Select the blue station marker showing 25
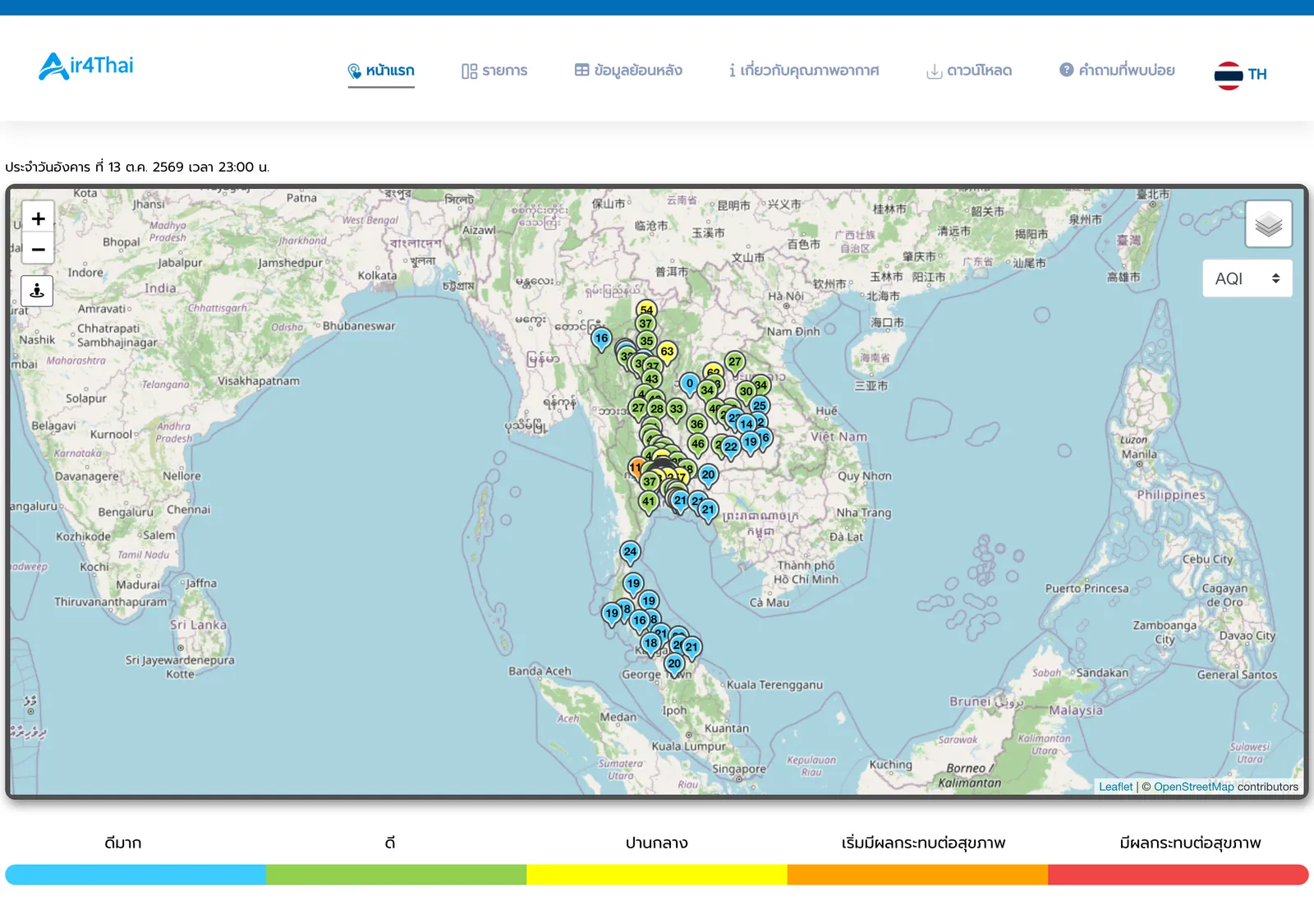The image size is (1314, 924). 760,407
